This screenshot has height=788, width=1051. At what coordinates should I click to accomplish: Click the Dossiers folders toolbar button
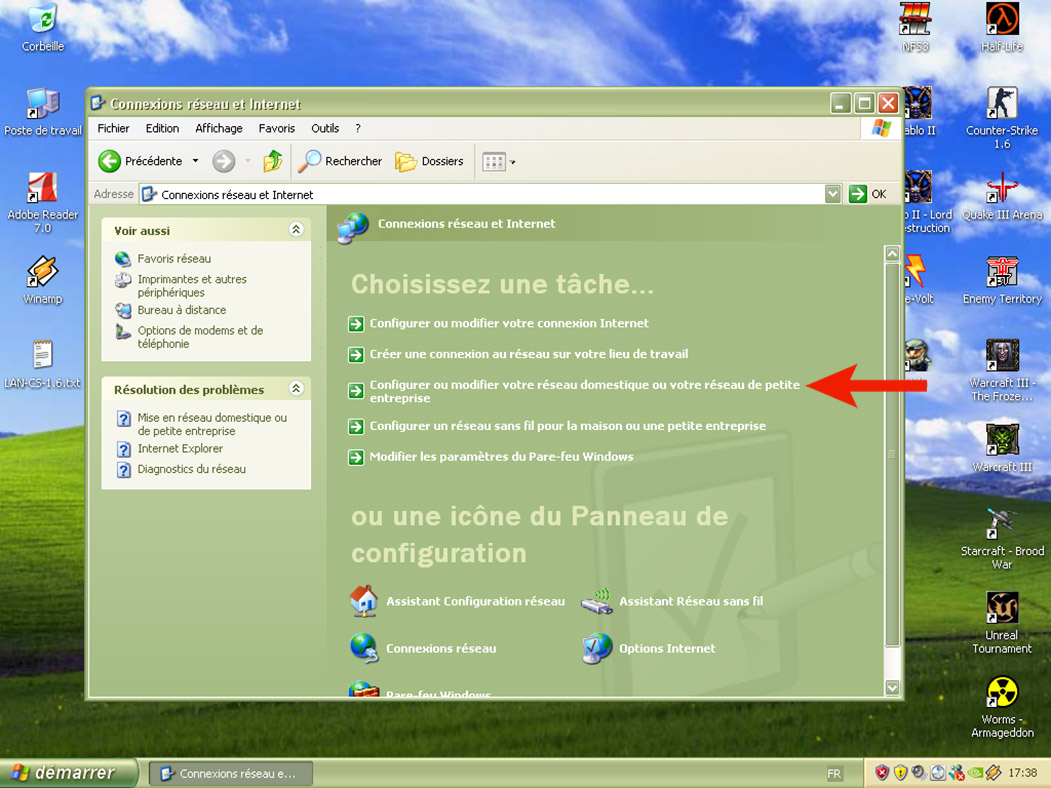point(430,161)
